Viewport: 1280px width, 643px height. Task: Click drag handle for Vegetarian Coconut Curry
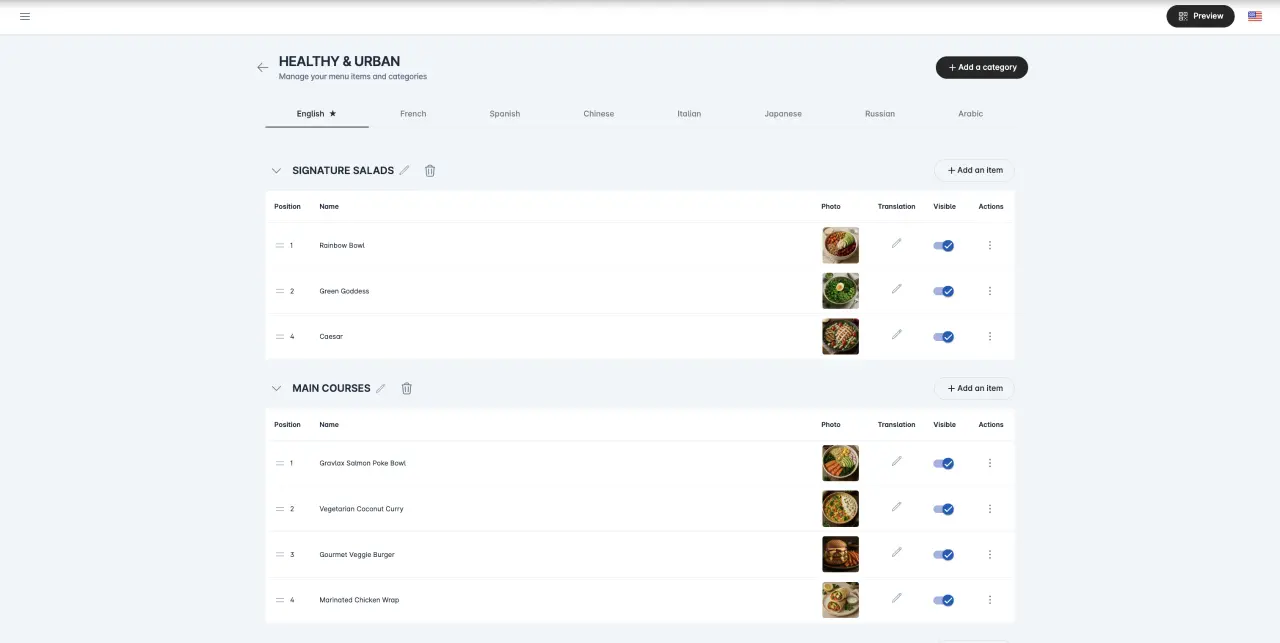280,509
